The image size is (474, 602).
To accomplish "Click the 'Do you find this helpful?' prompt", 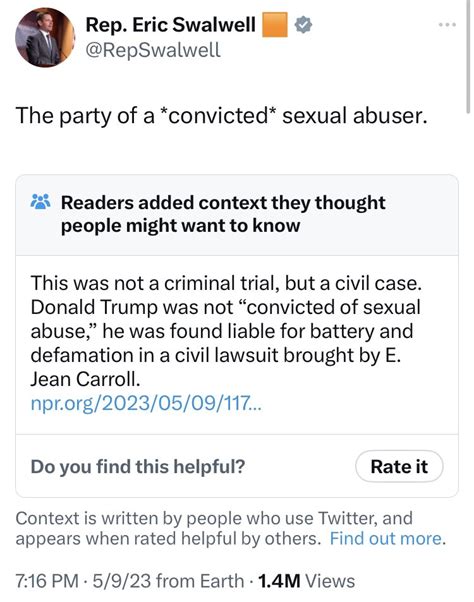I will (138, 466).
